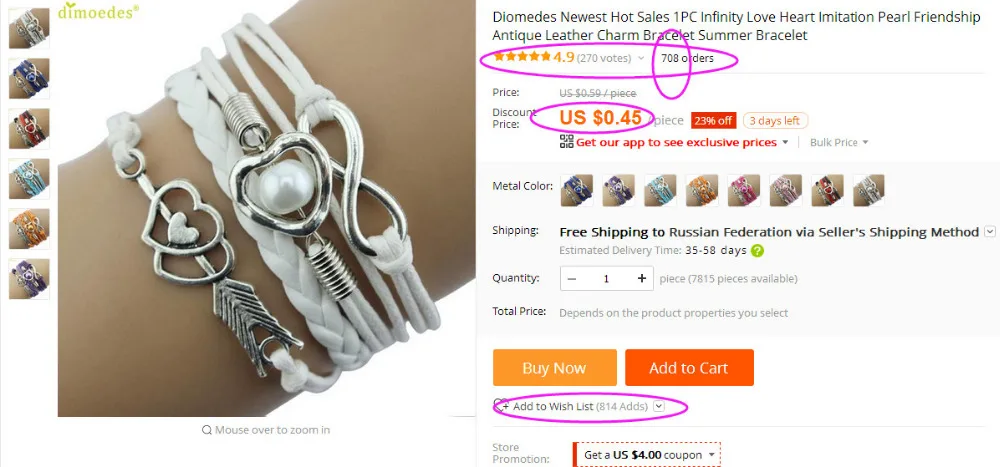Expand the votes rating breakdown arrow

[x=641, y=59]
